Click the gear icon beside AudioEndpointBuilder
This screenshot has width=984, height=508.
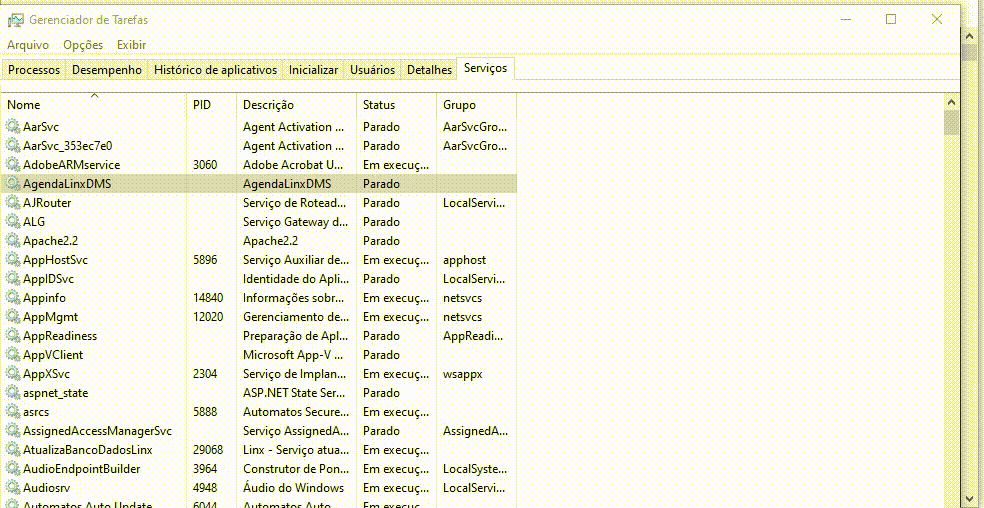(x=13, y=469)
